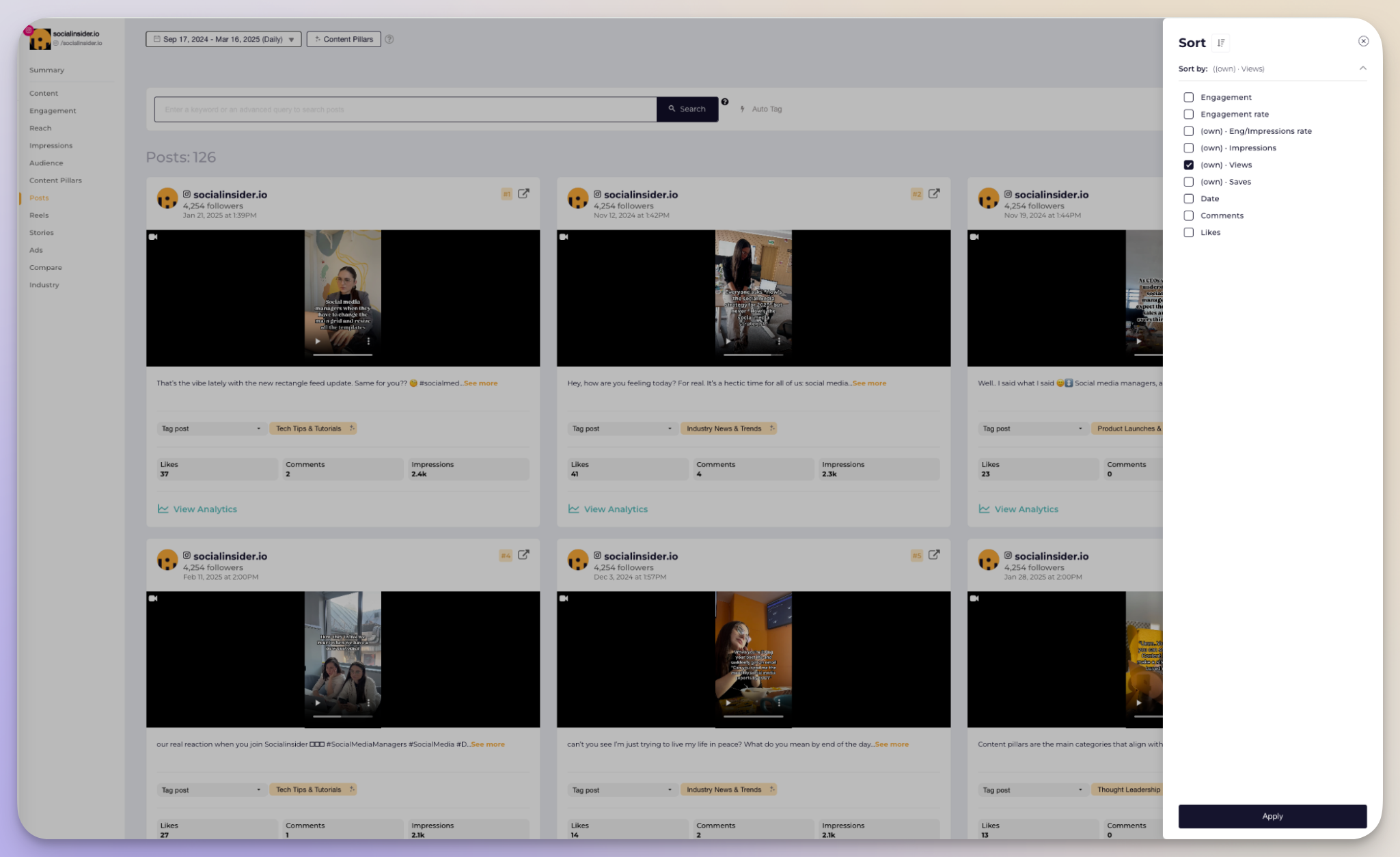Open external link of Nov 12 post
This screenshot has height=857, width=1400.
pos(934,193)
